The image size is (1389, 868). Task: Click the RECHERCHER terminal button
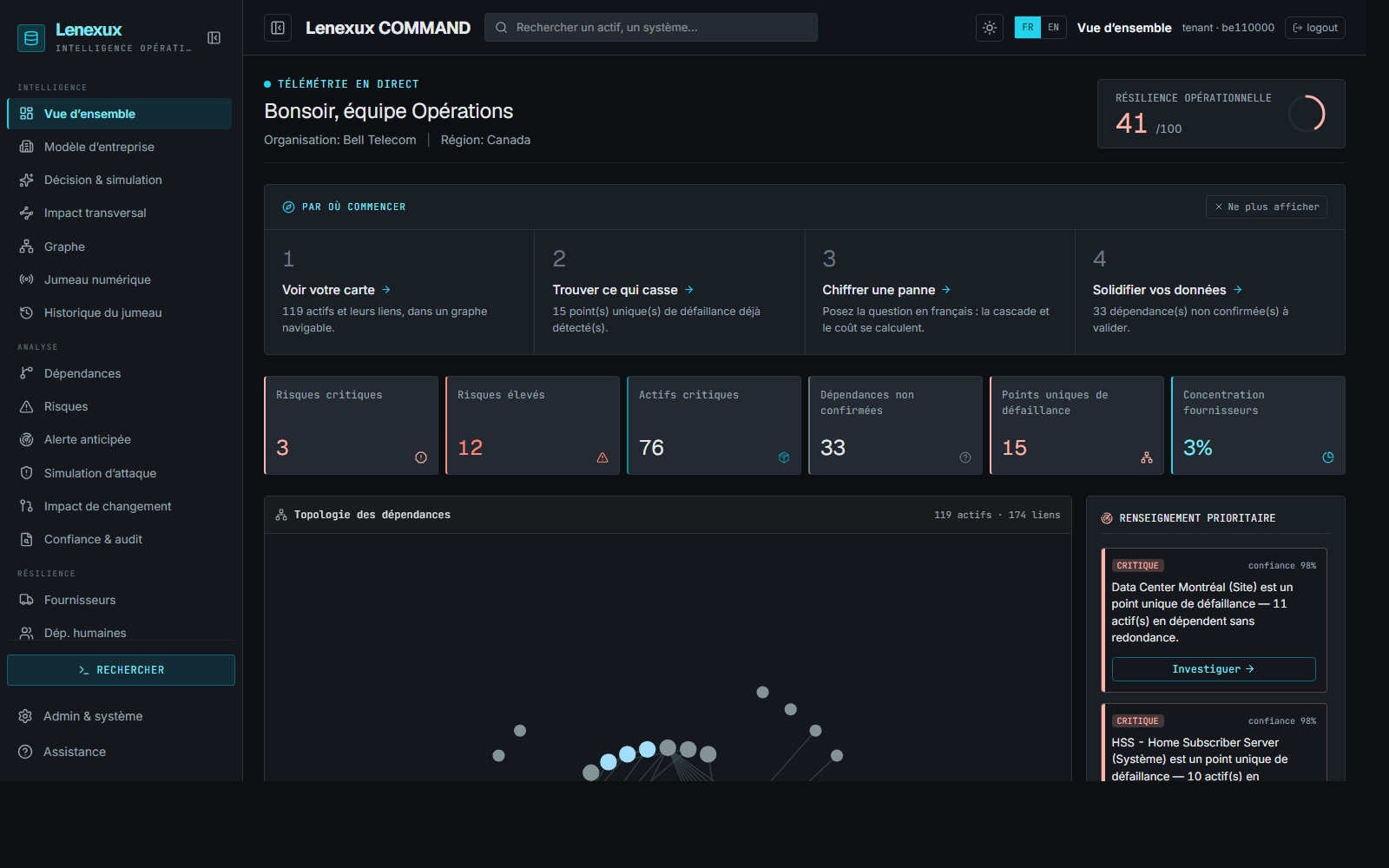tap(121, 670)
